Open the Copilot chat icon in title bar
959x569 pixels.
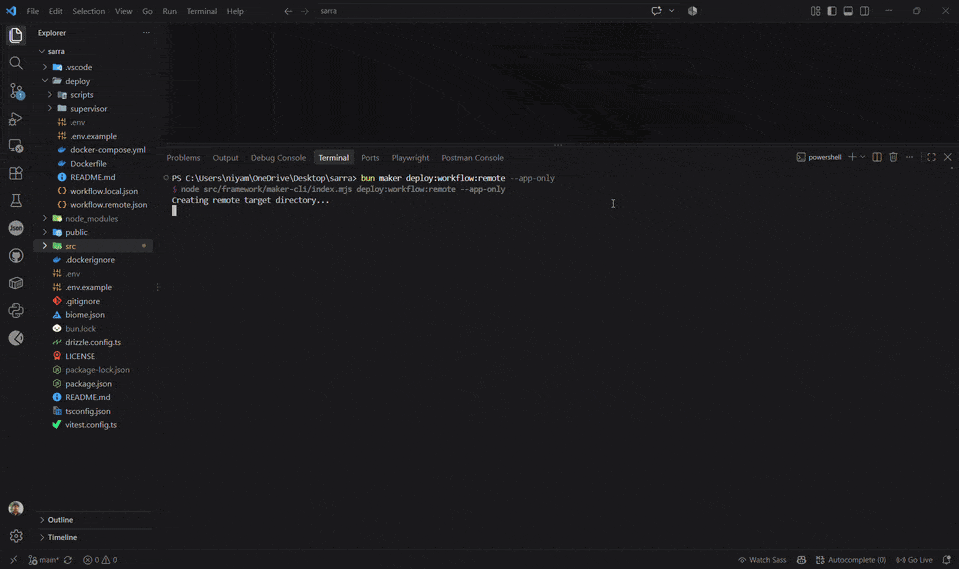[656, 11]
